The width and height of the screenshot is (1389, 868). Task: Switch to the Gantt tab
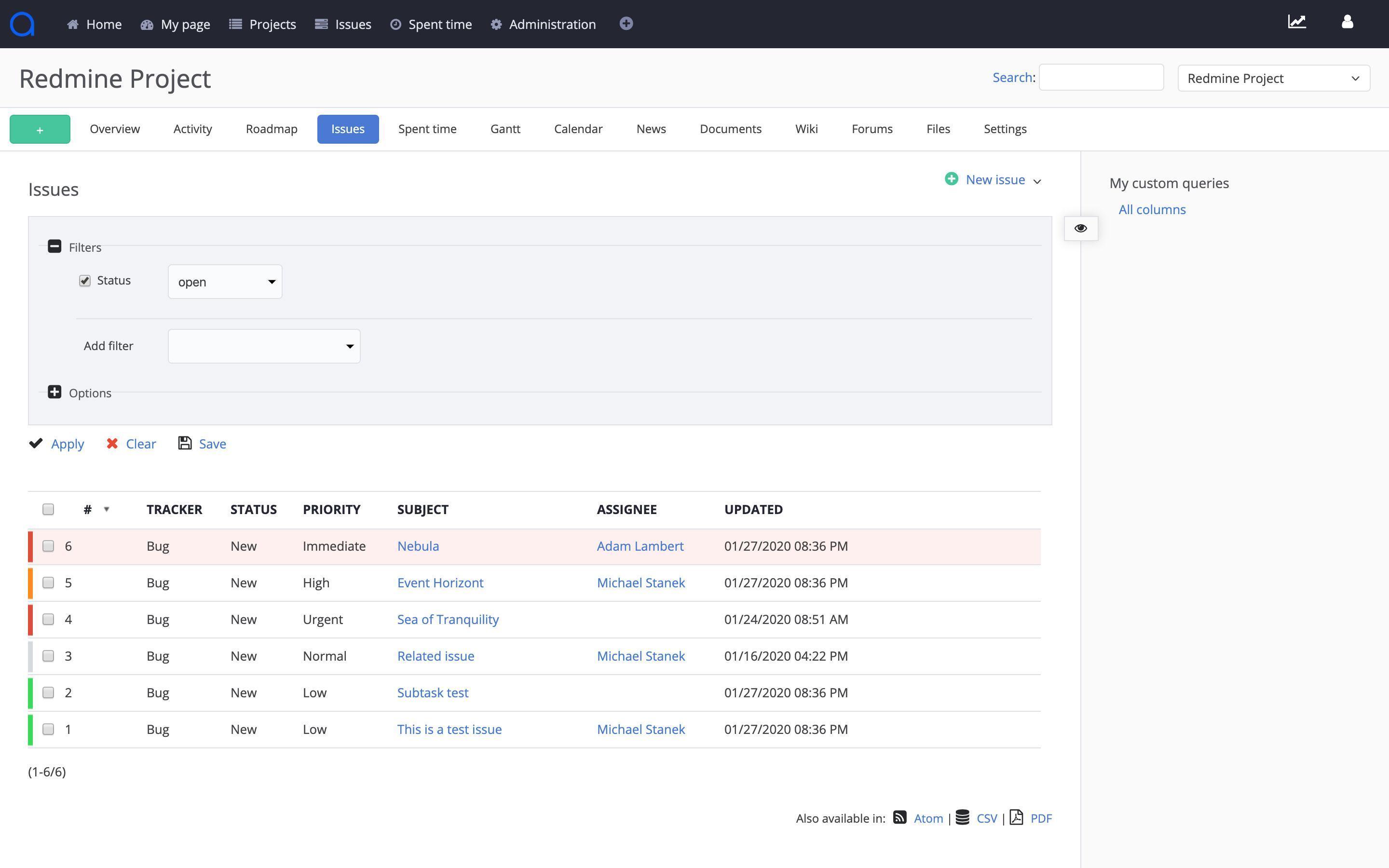[x=505, y=129]
